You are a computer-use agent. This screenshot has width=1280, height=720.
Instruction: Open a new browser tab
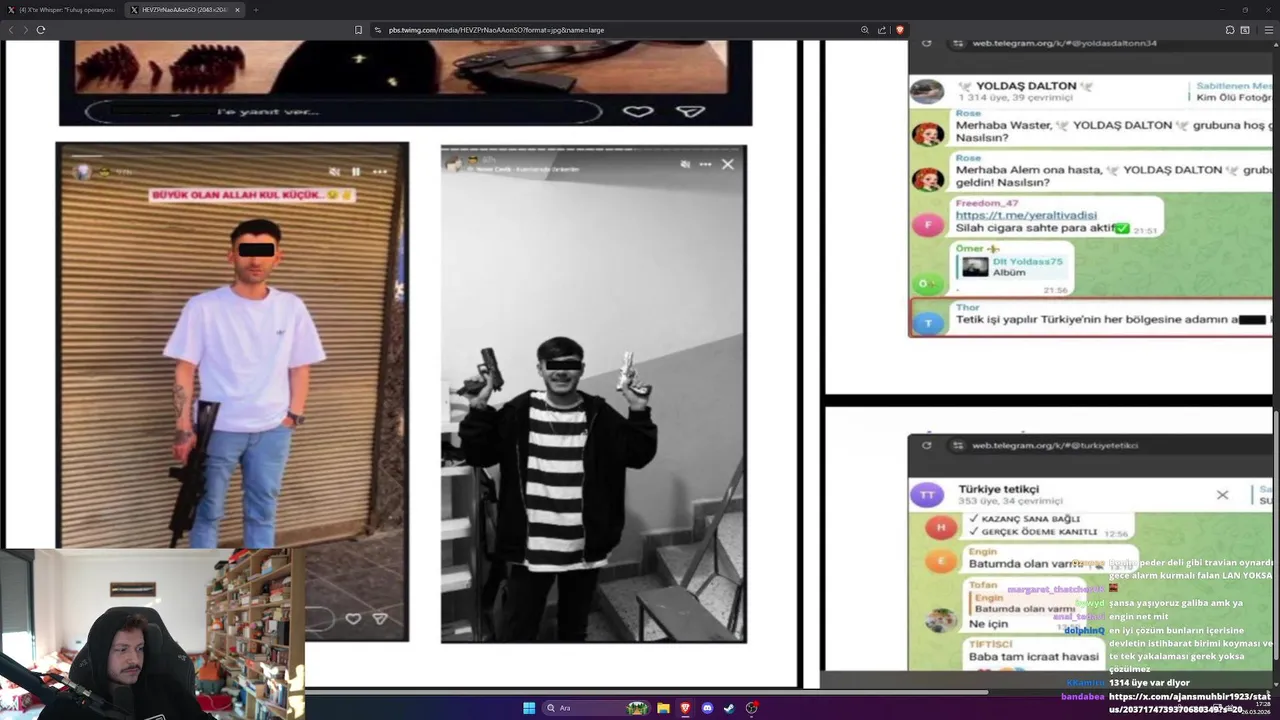(x=255, y=10)
